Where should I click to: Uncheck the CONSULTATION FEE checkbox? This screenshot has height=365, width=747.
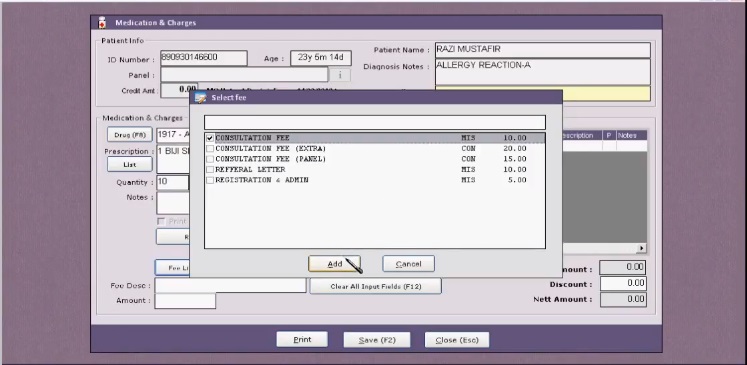click(x=210, y=138)
